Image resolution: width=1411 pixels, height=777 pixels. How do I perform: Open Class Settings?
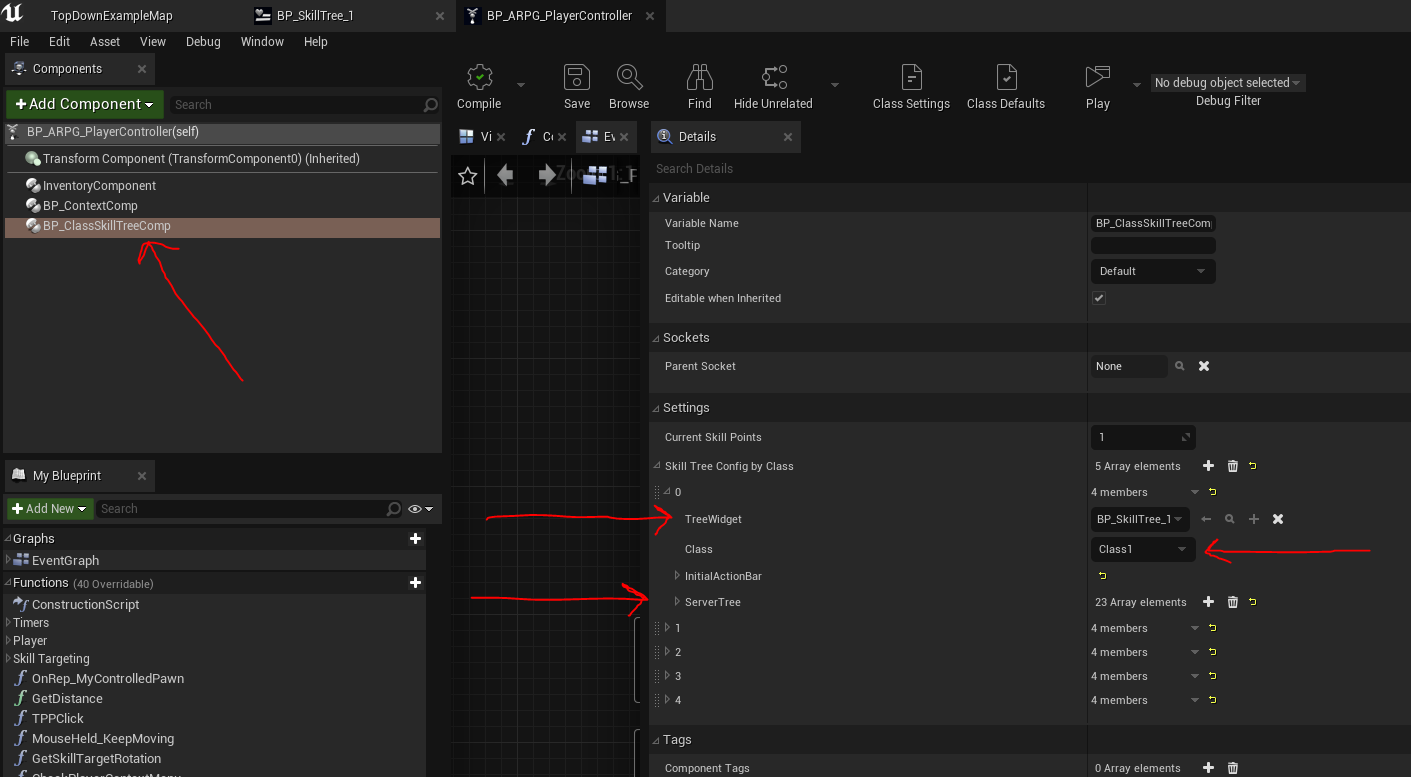click(x=911, y=87)
